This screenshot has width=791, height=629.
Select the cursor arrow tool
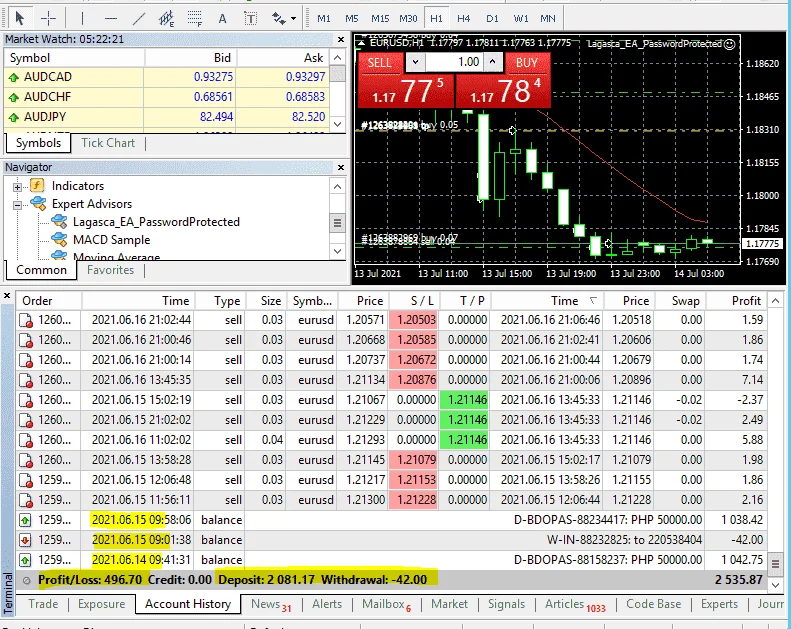pyautogui.click(x=20, y=19)
